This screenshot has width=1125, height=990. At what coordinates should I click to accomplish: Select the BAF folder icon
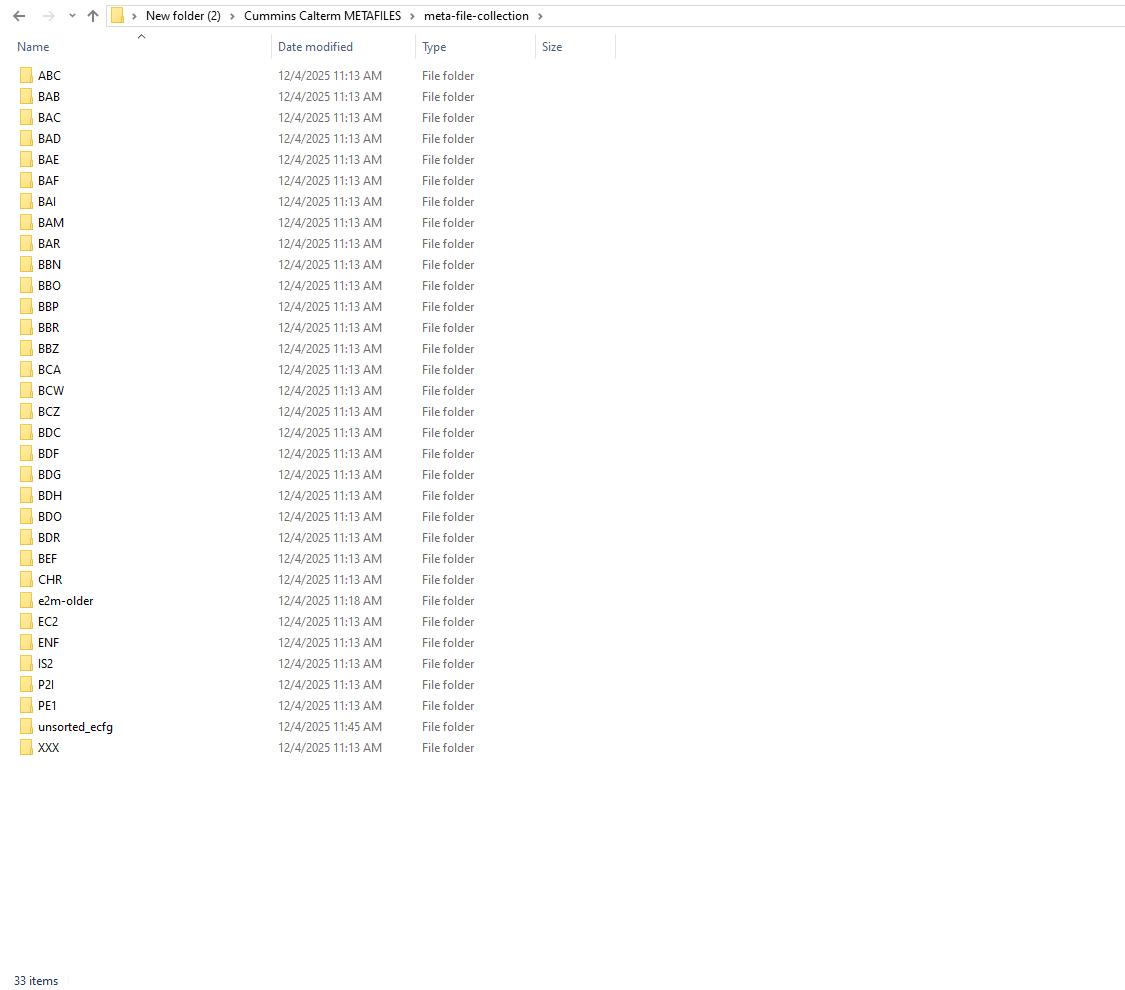pyautogui.click(x=27, y=180)
